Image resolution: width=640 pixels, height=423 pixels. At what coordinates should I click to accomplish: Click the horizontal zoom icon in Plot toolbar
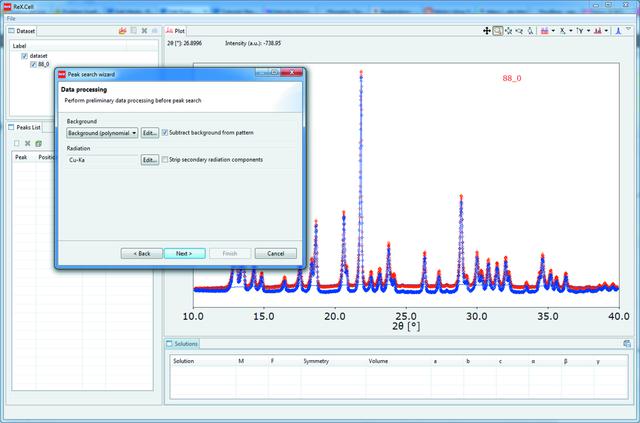pos(519,31)
